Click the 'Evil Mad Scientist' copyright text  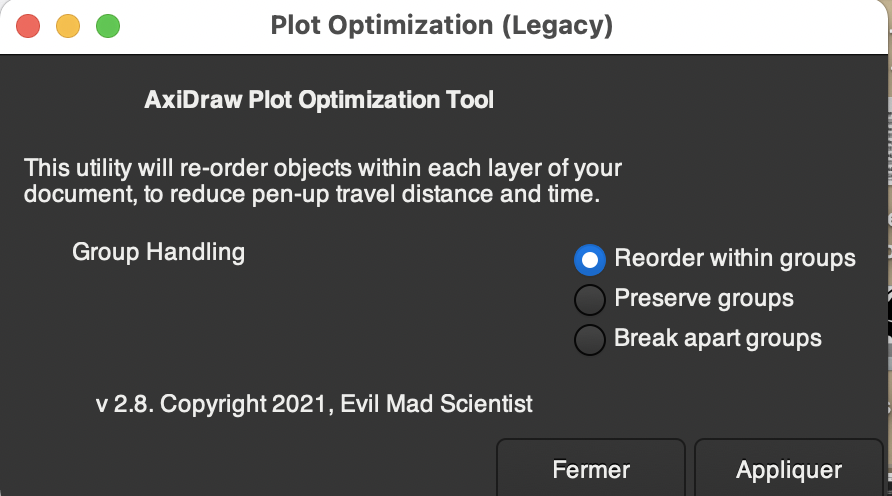[x=436, y=404]
